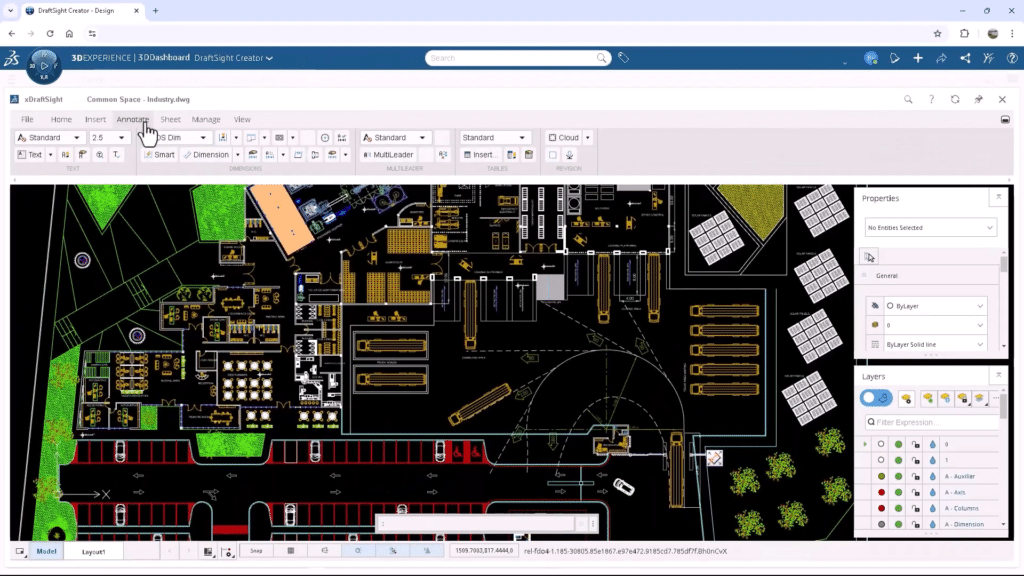The image size is (1024, 576).
Task: Click the red color swatch of A - Columns layer
Action: point(881,508)
